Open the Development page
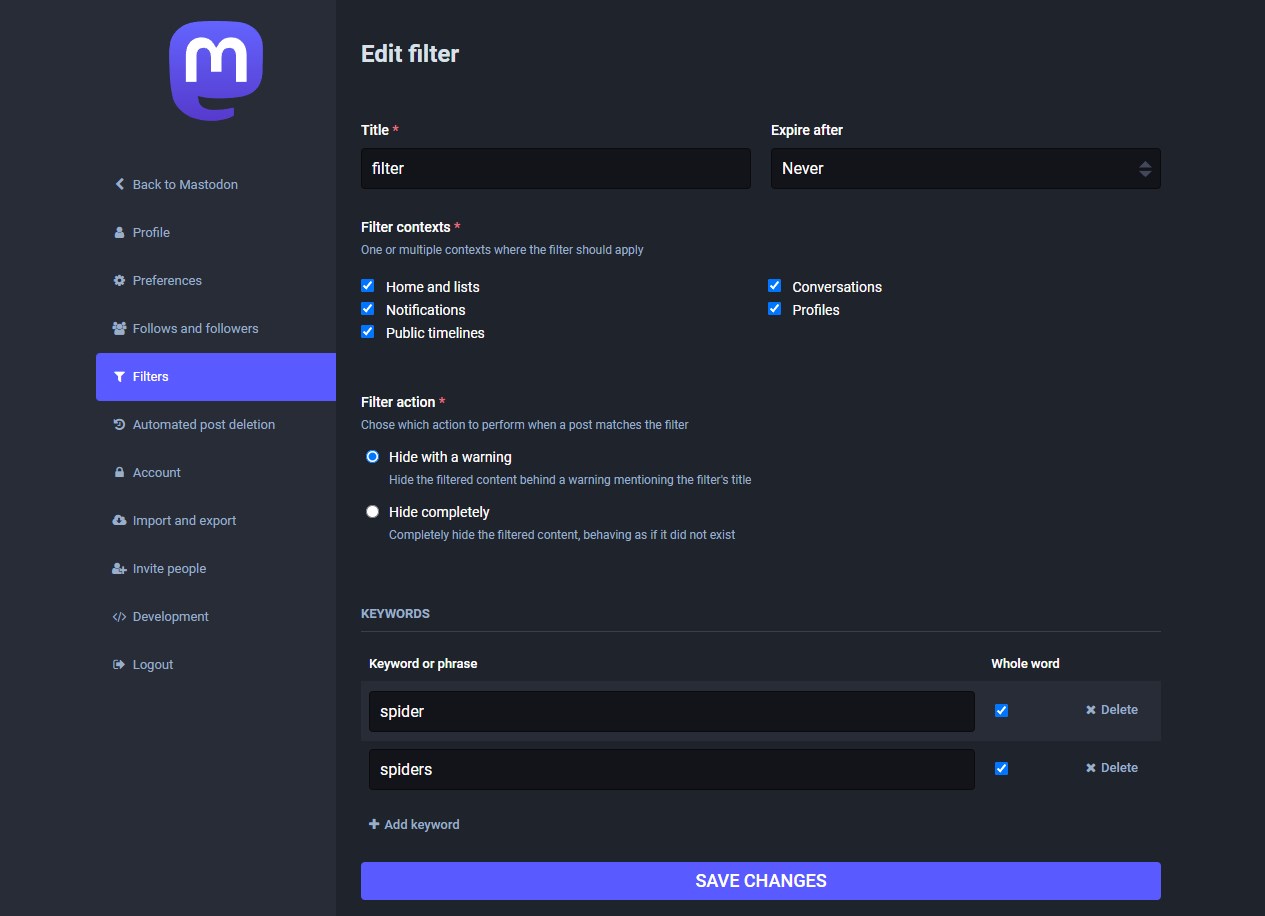1265x916 pixels. 216,616
